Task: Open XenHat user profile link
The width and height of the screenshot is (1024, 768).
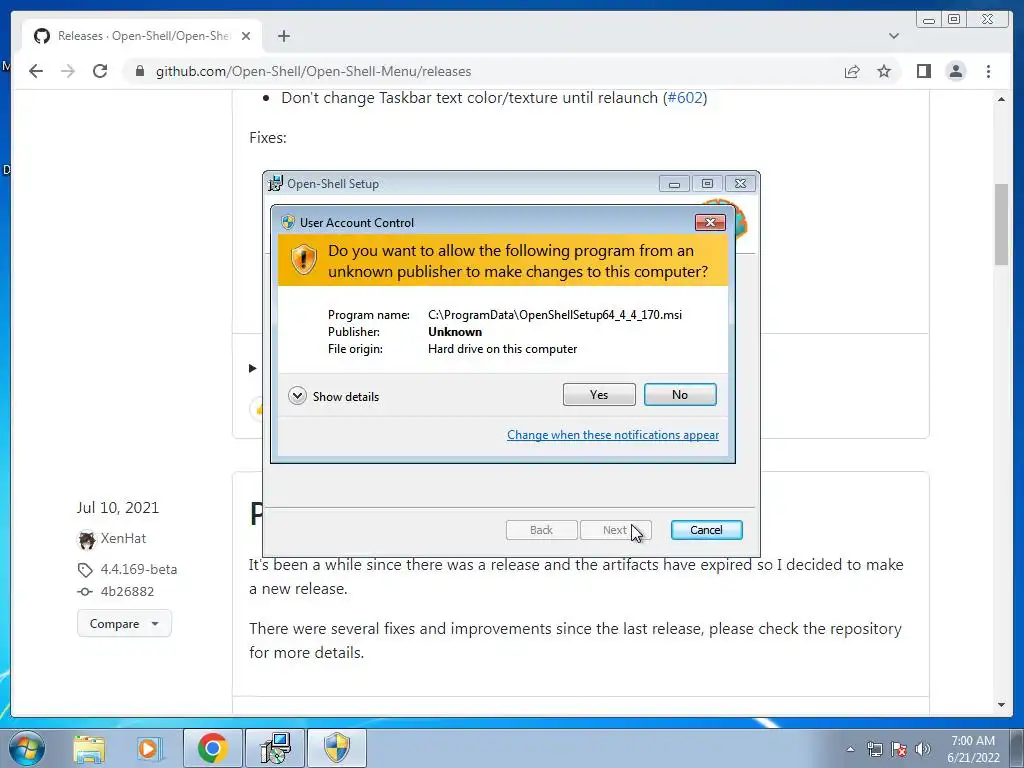Action: pyautogui.click(x=123, y=538)
